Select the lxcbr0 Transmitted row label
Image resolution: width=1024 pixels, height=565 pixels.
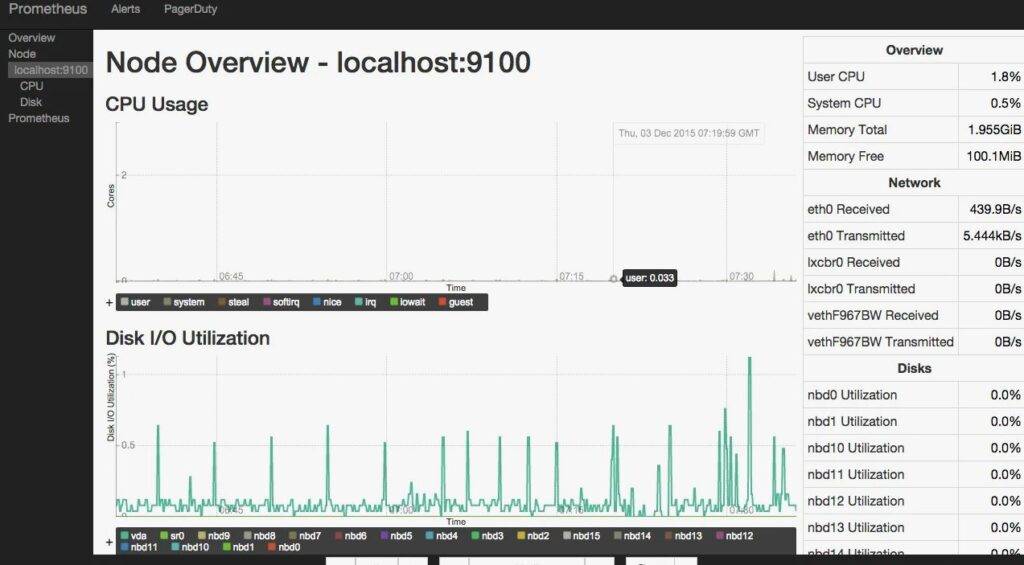point(861,289)
